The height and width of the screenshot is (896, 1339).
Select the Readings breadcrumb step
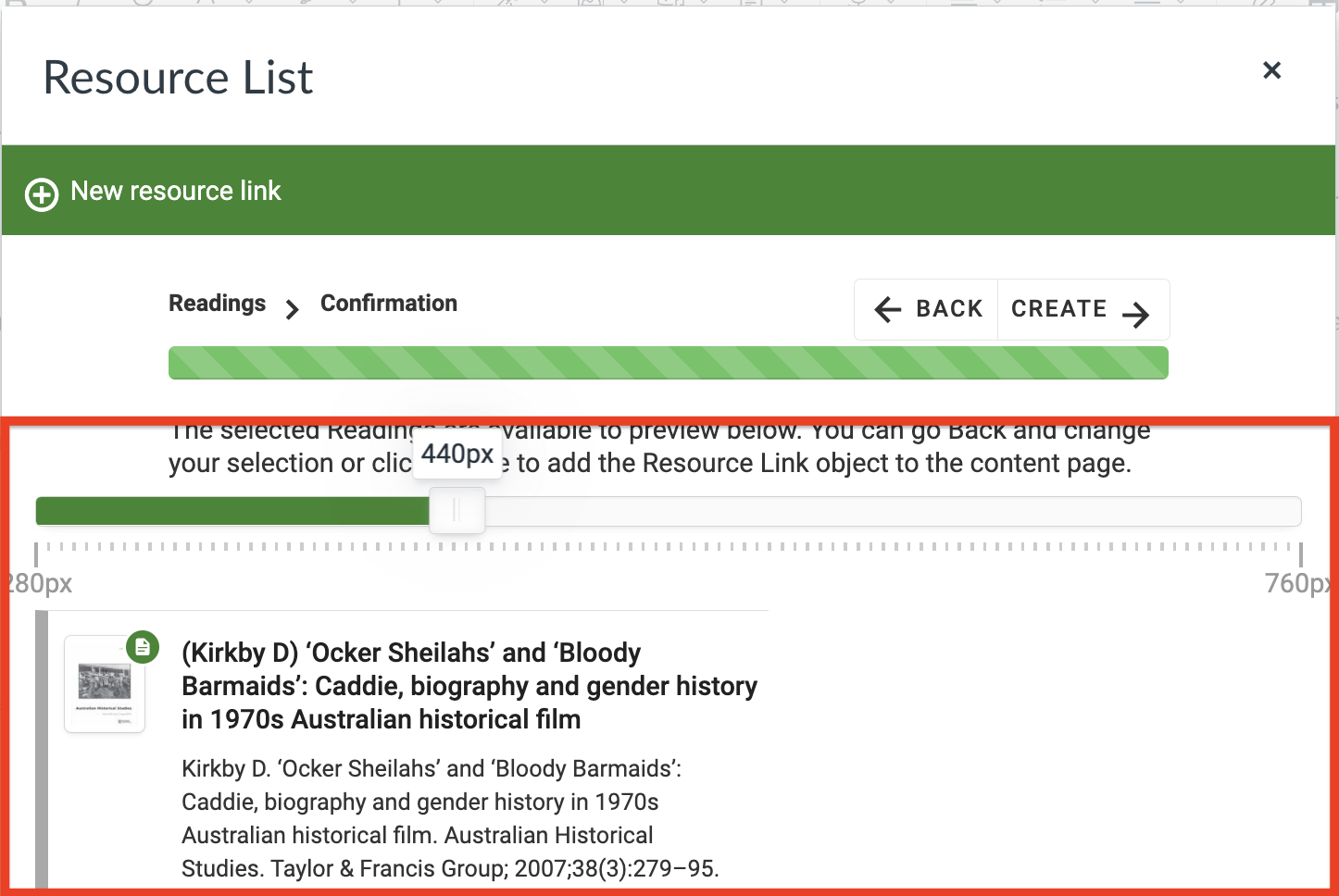[217, 303]
